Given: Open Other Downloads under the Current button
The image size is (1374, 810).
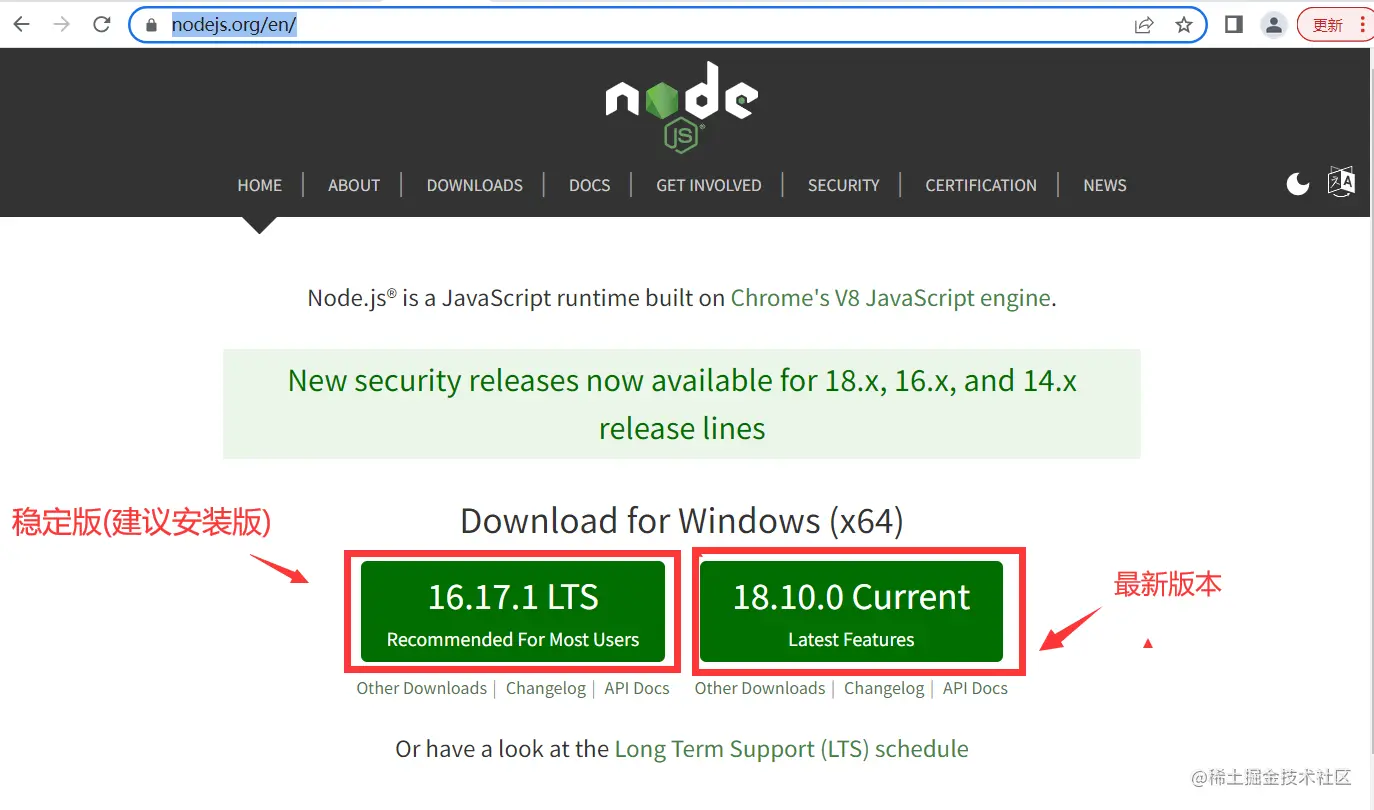Looking at the screenshot, I should point(760,688).
